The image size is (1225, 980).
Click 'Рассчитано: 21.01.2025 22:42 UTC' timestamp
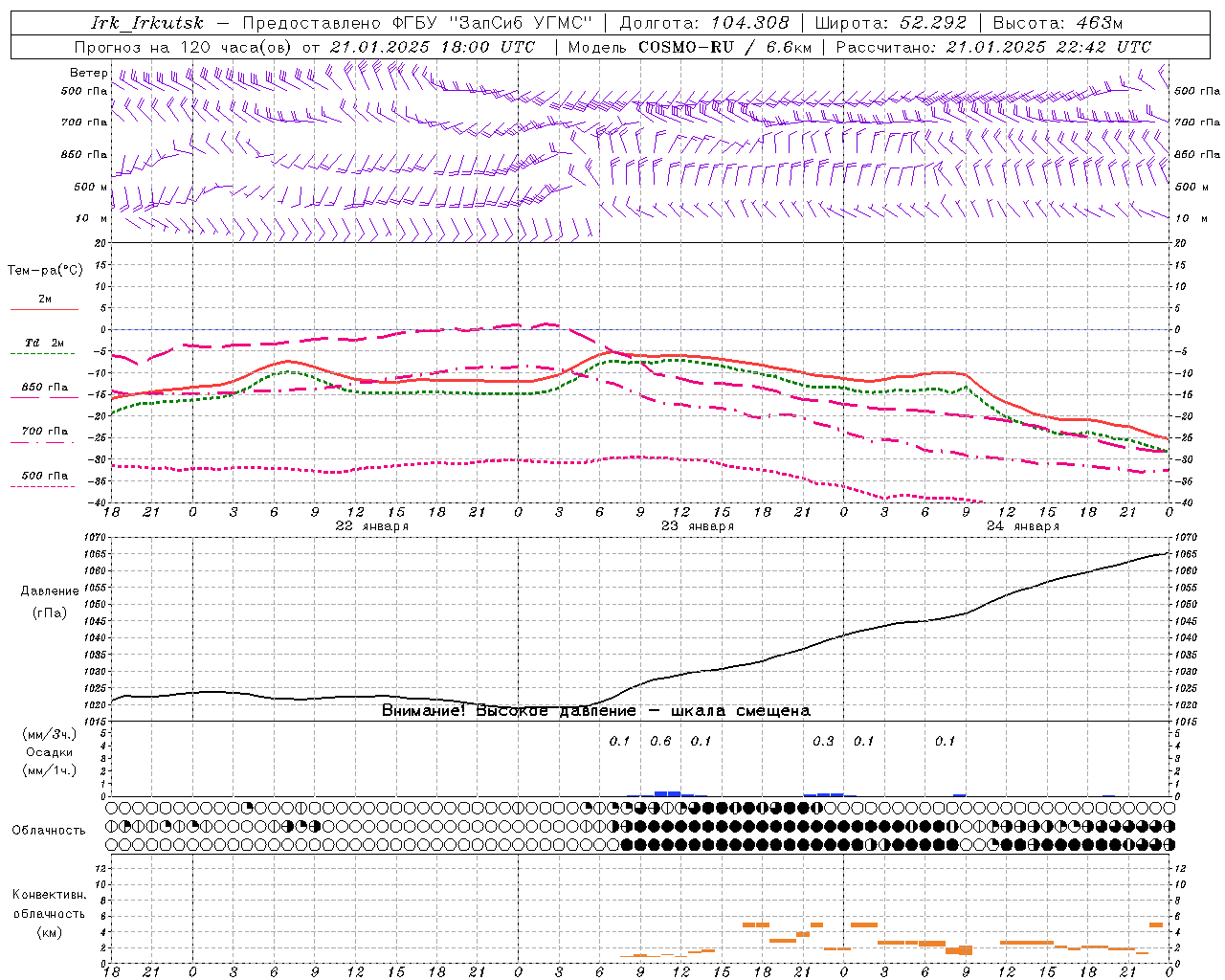click(994, 47)
